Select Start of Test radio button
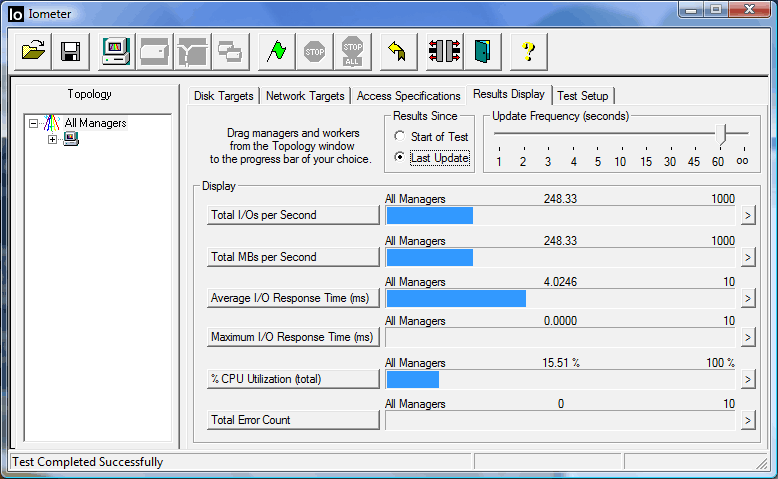Viewport: 778px width, 479px height. [x=399, y=136]
